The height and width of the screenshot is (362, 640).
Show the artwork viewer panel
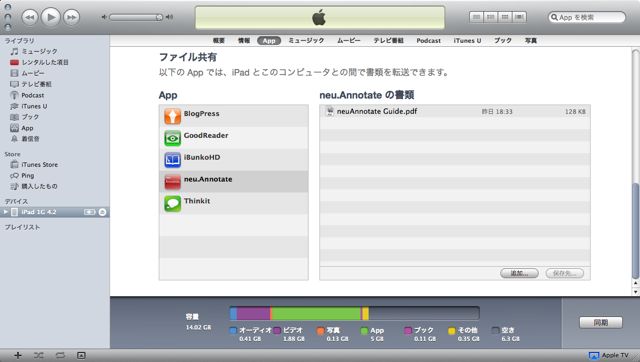(x=81, y=355)
